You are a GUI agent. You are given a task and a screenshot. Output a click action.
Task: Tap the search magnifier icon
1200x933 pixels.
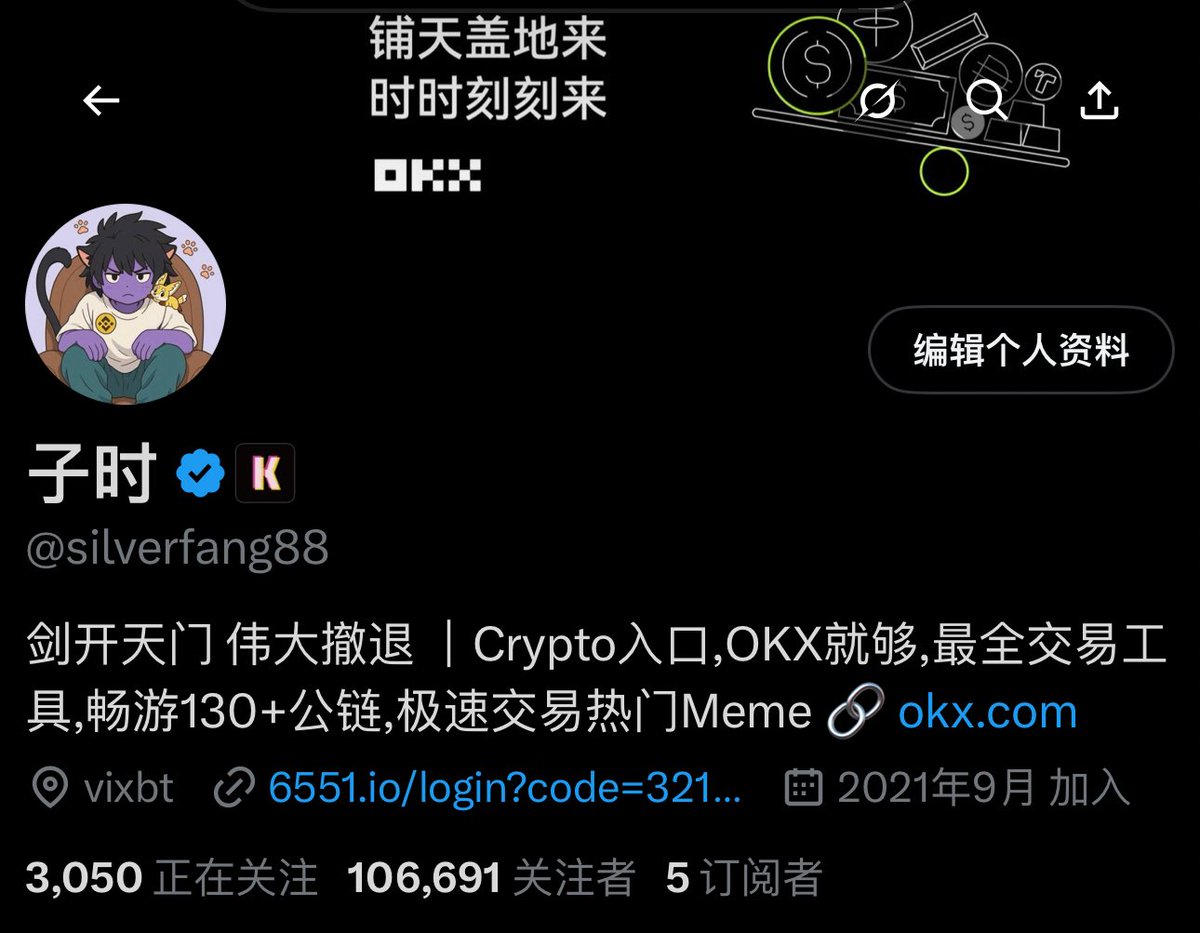[987, 100]
